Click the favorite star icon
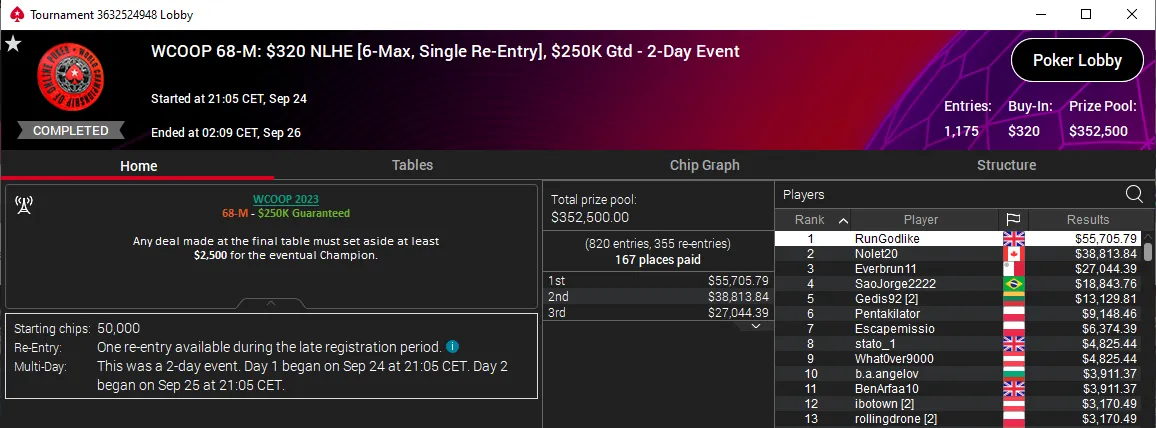Screen dimensions: 1156x428 tap(13, 44)
